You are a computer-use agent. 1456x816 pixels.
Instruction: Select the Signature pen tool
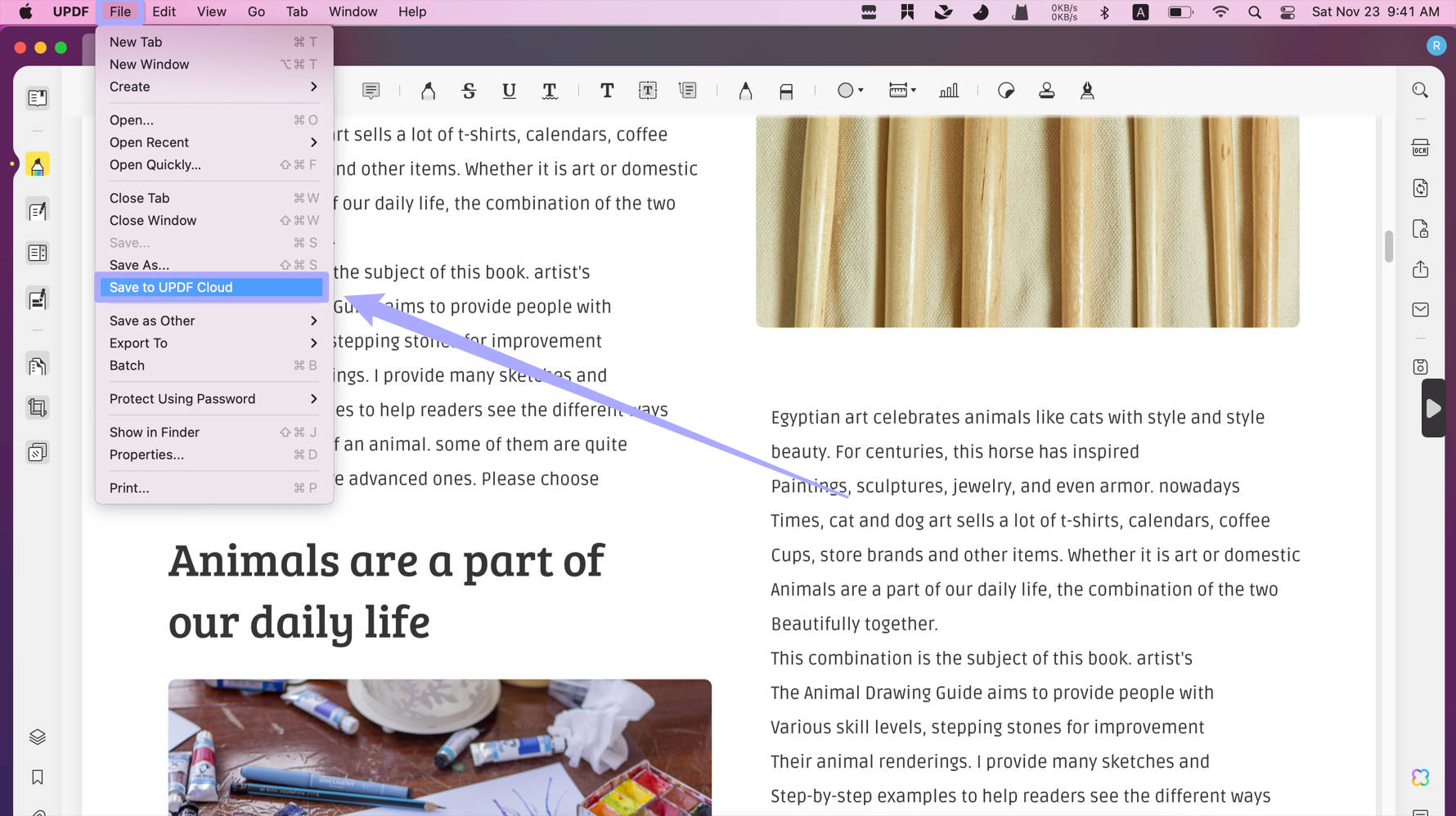1087,91
